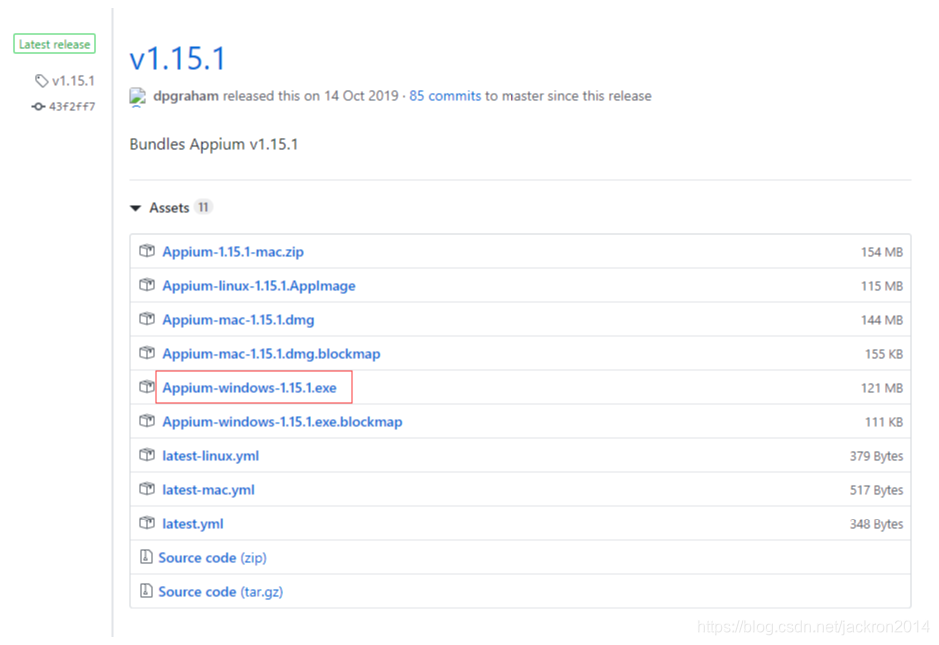
Task: Click the Assets count badge 11
Action: [x=204, y=207]
